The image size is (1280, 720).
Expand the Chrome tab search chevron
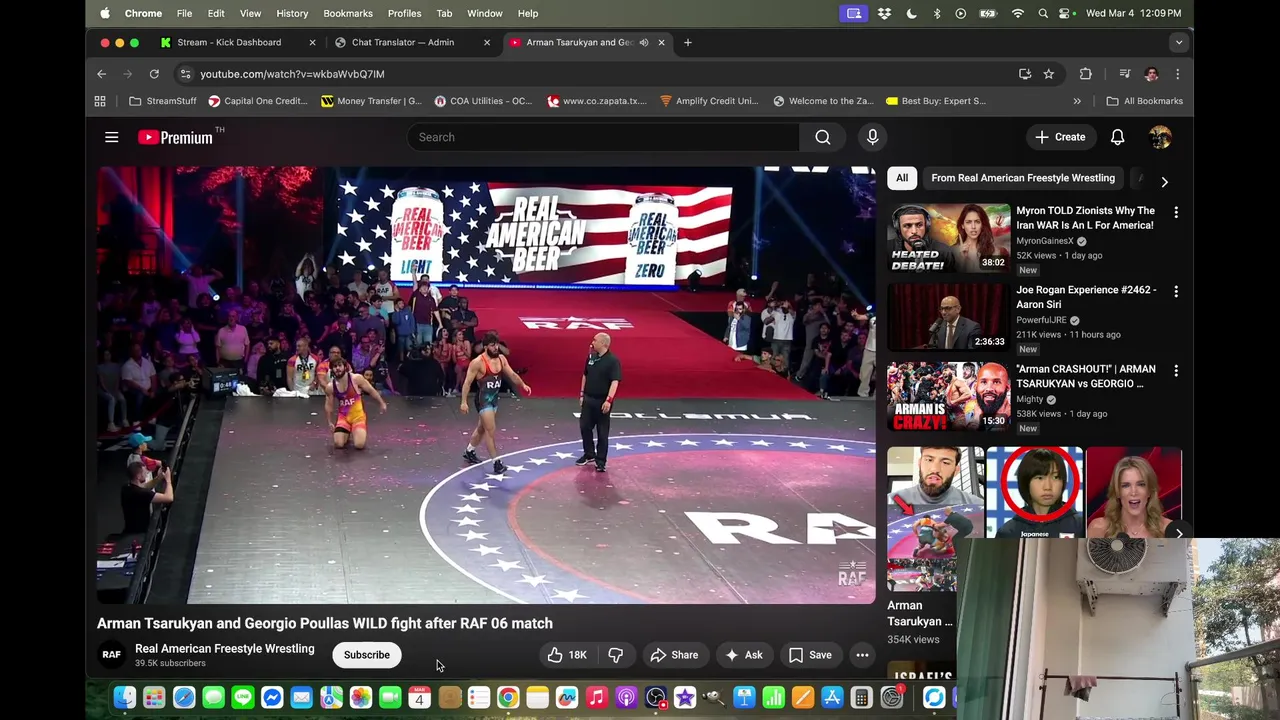click(1179, 42)
